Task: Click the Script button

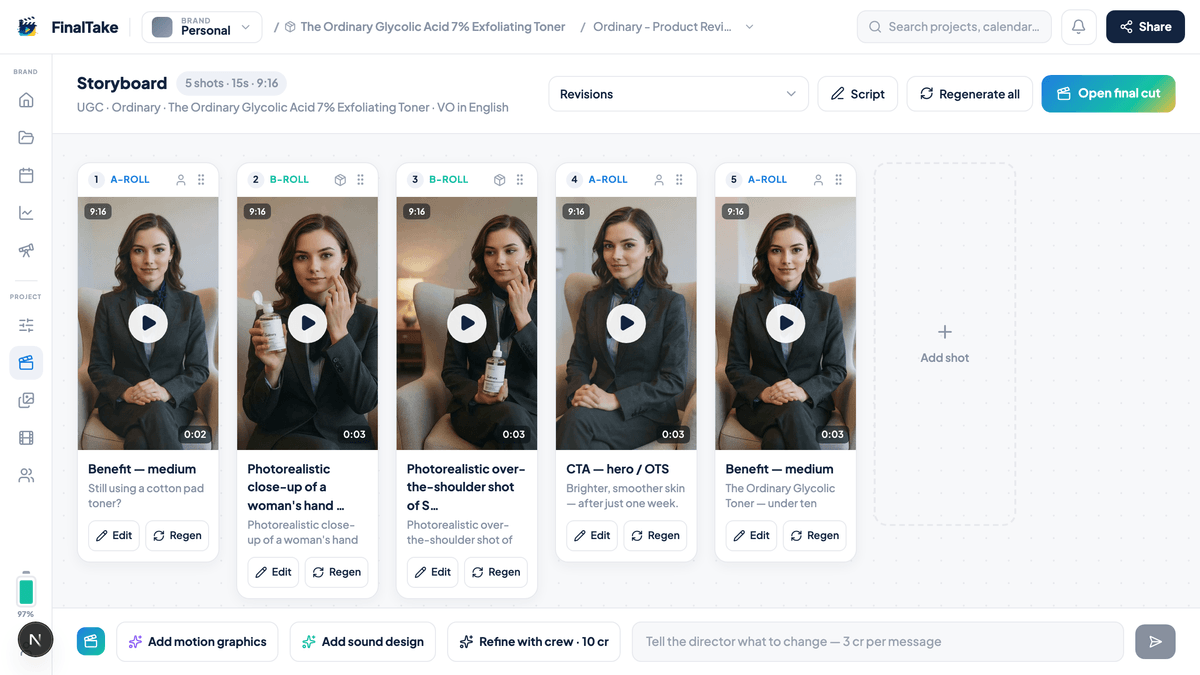Action: (858, 94)
